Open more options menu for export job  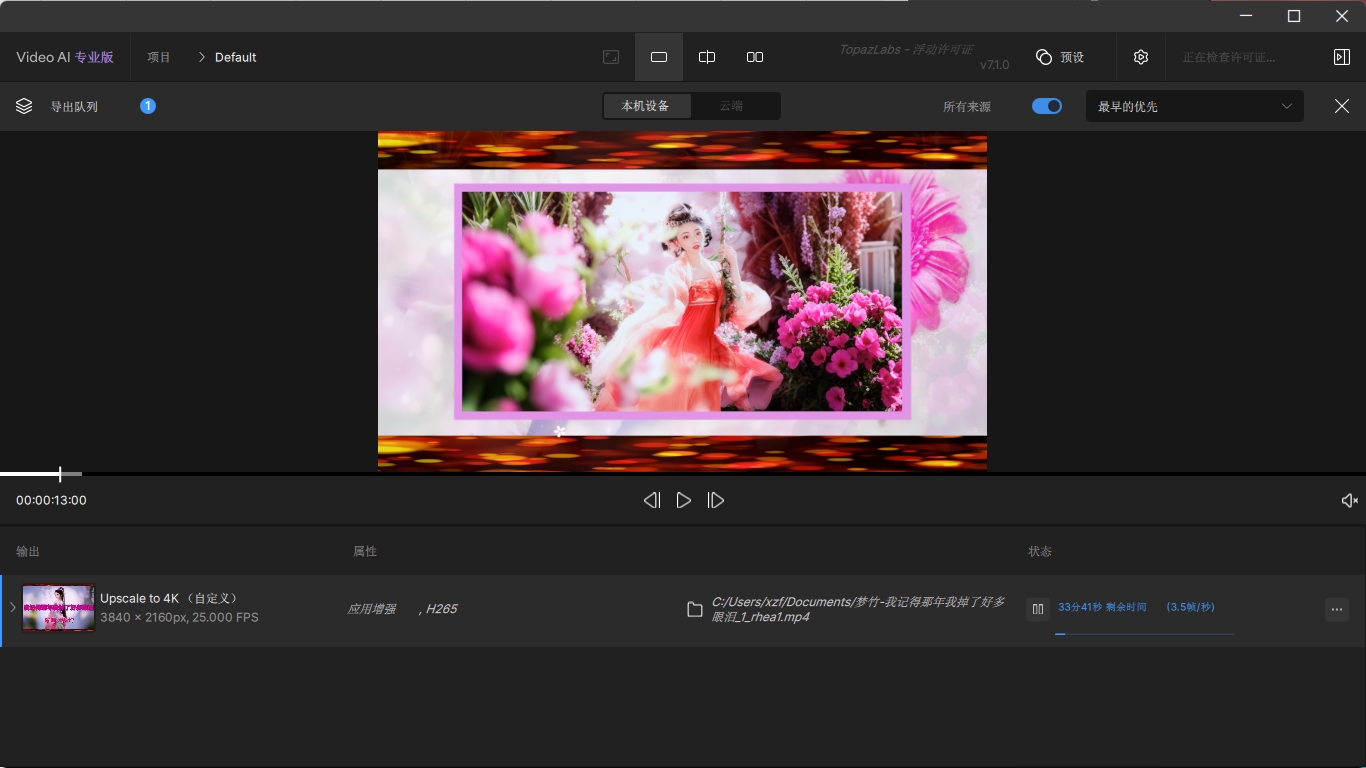click(x=1337, y=609)
